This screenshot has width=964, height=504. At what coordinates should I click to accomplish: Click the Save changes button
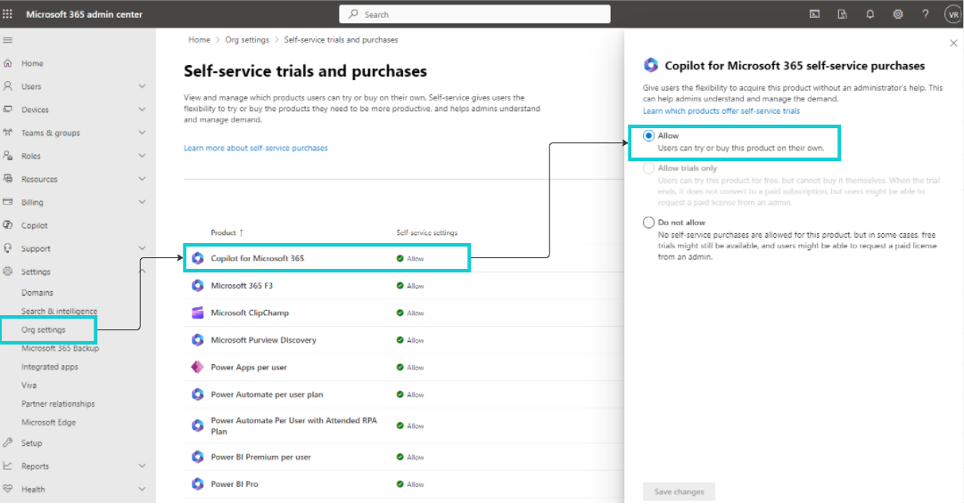click(679, 491)
